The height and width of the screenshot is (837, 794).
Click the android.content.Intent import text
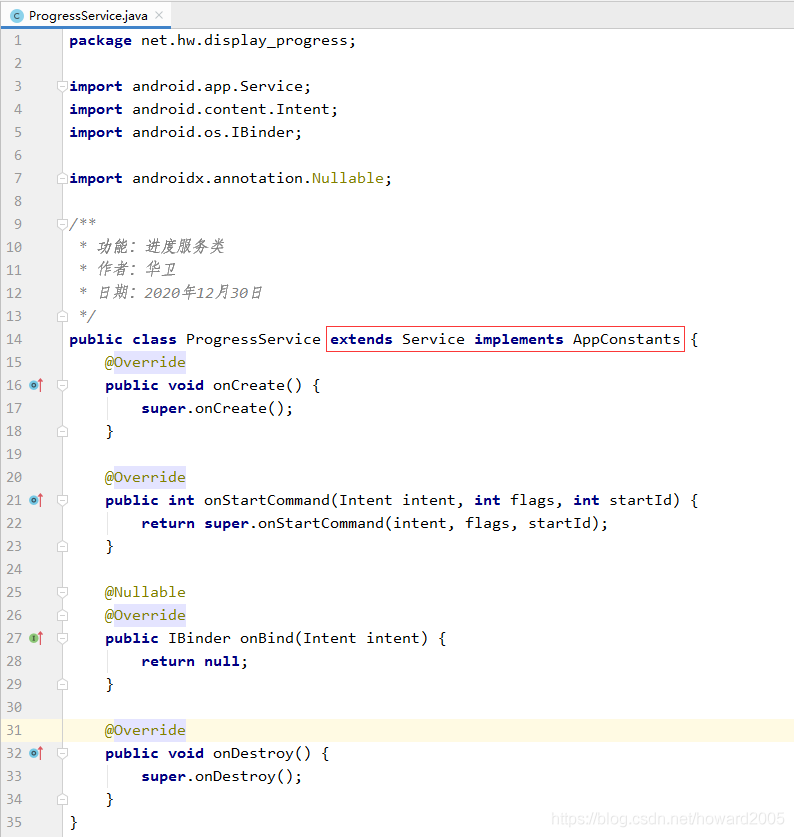(x=231, y=109)
